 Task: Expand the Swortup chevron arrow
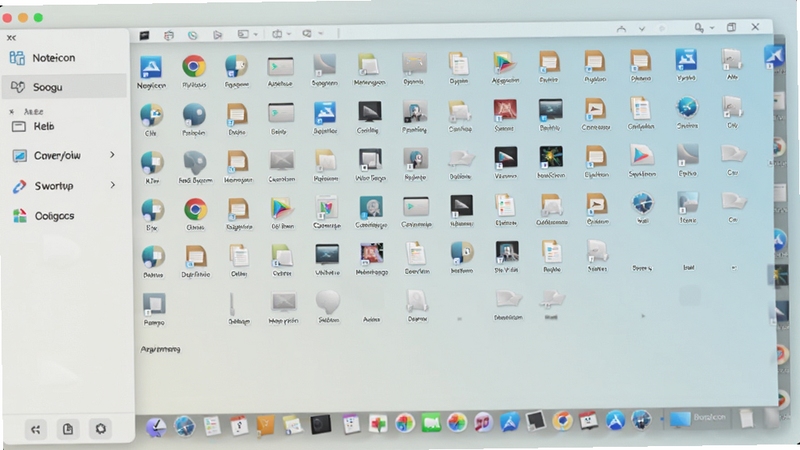point(112,185)
